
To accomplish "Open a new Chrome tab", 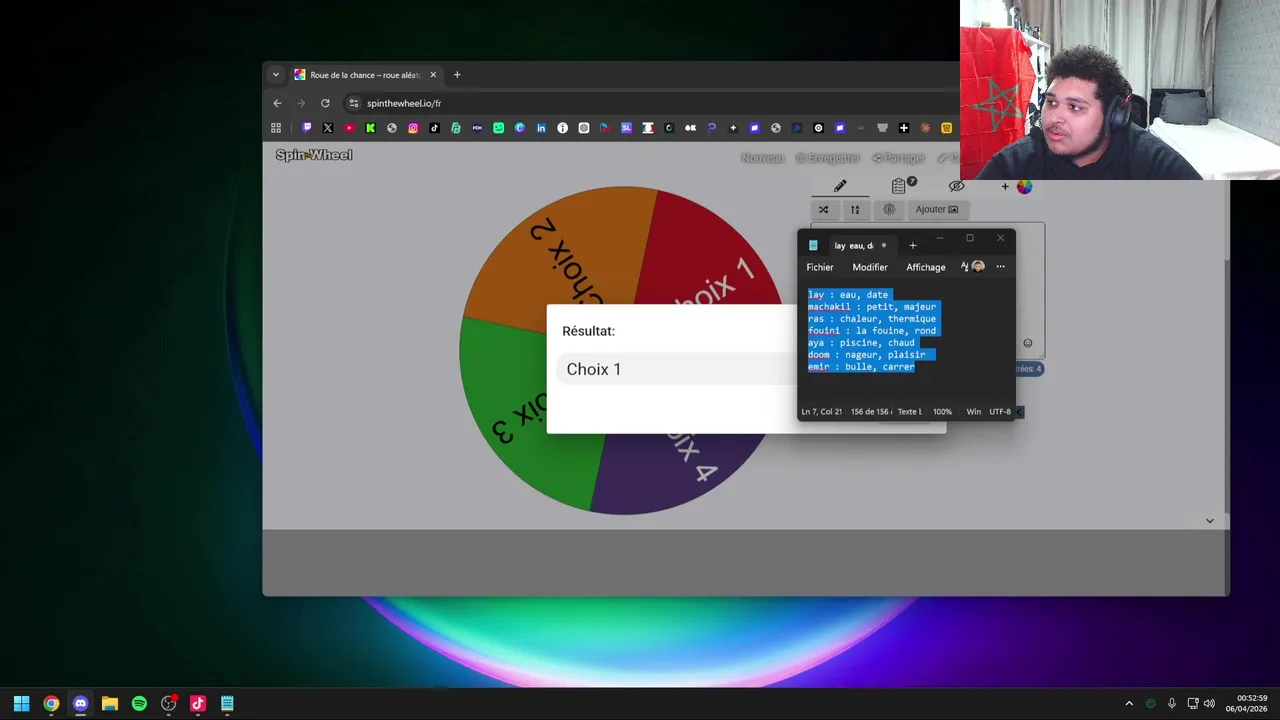I will click(457, 75).
